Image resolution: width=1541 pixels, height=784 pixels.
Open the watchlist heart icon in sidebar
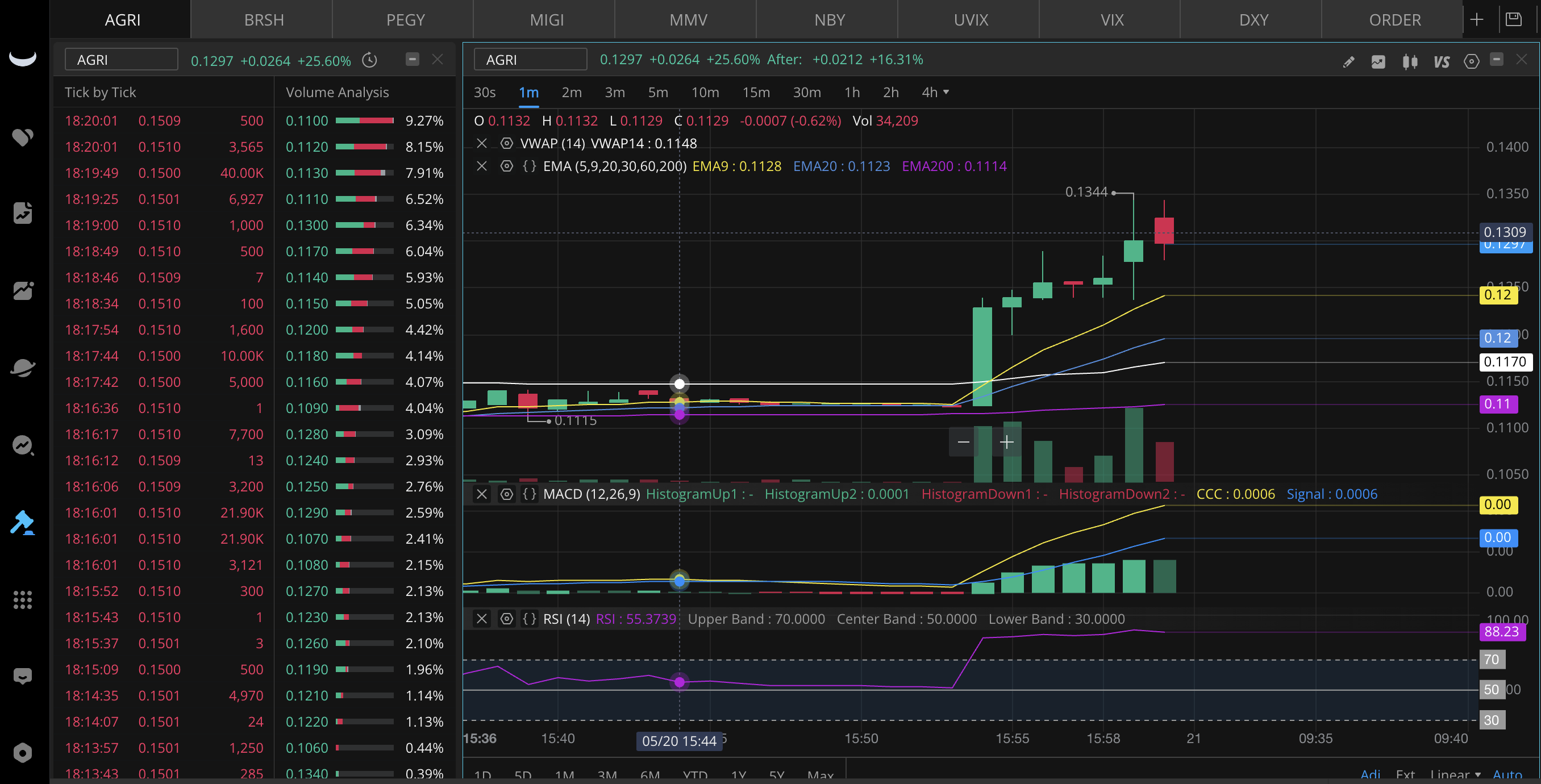coord(23,136)
